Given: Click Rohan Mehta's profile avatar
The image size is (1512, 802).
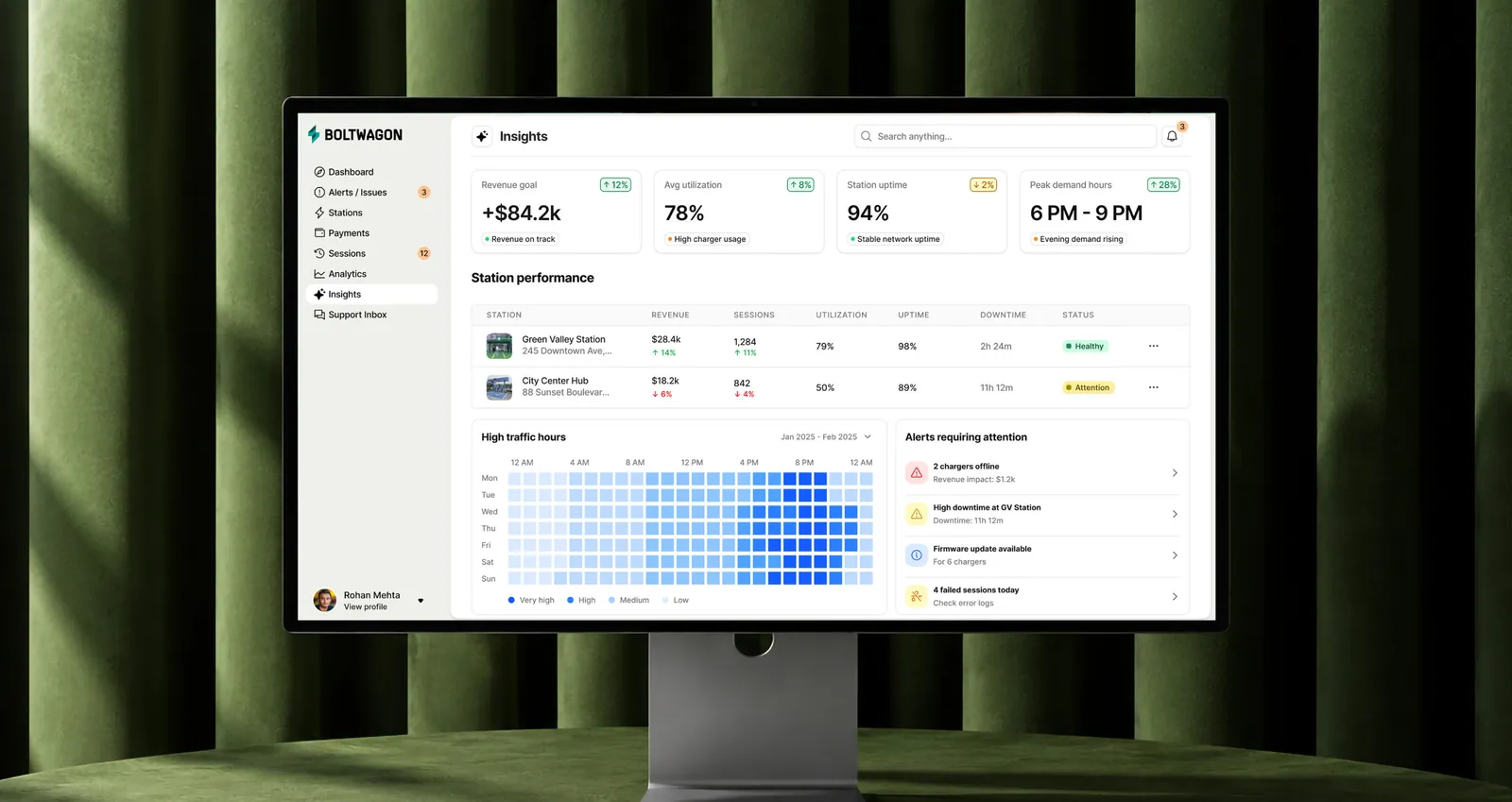Looking at the screenshot, I should [x=325, y=600].
